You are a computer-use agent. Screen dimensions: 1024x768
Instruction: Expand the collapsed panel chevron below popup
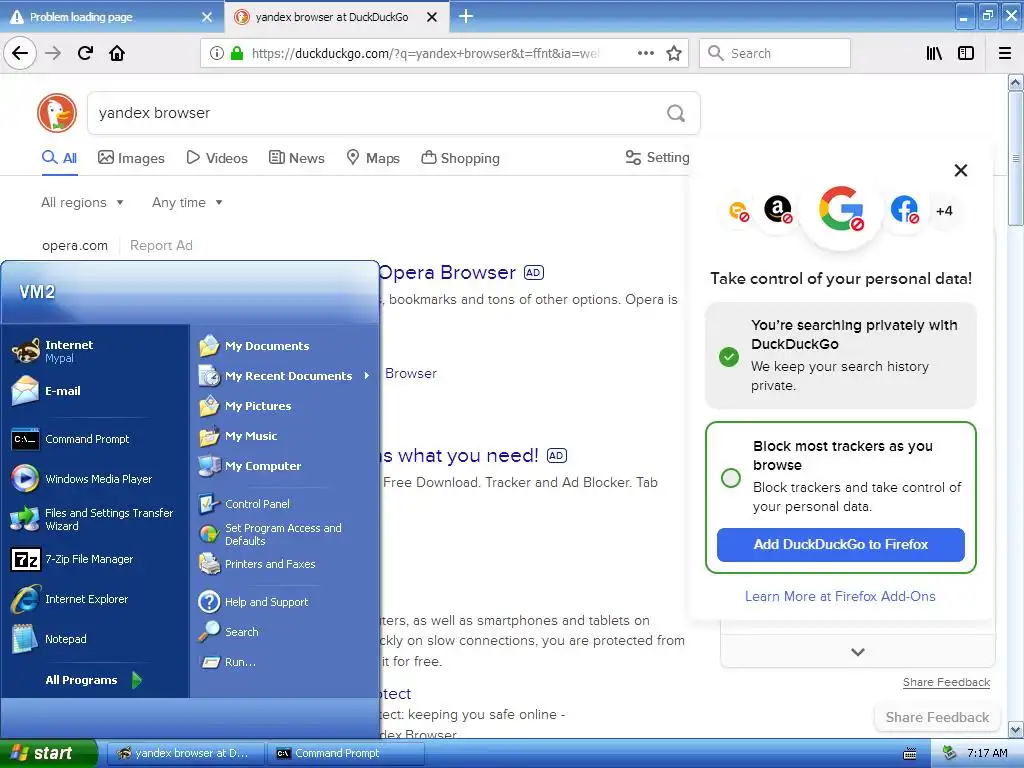[x=858, y=651]
